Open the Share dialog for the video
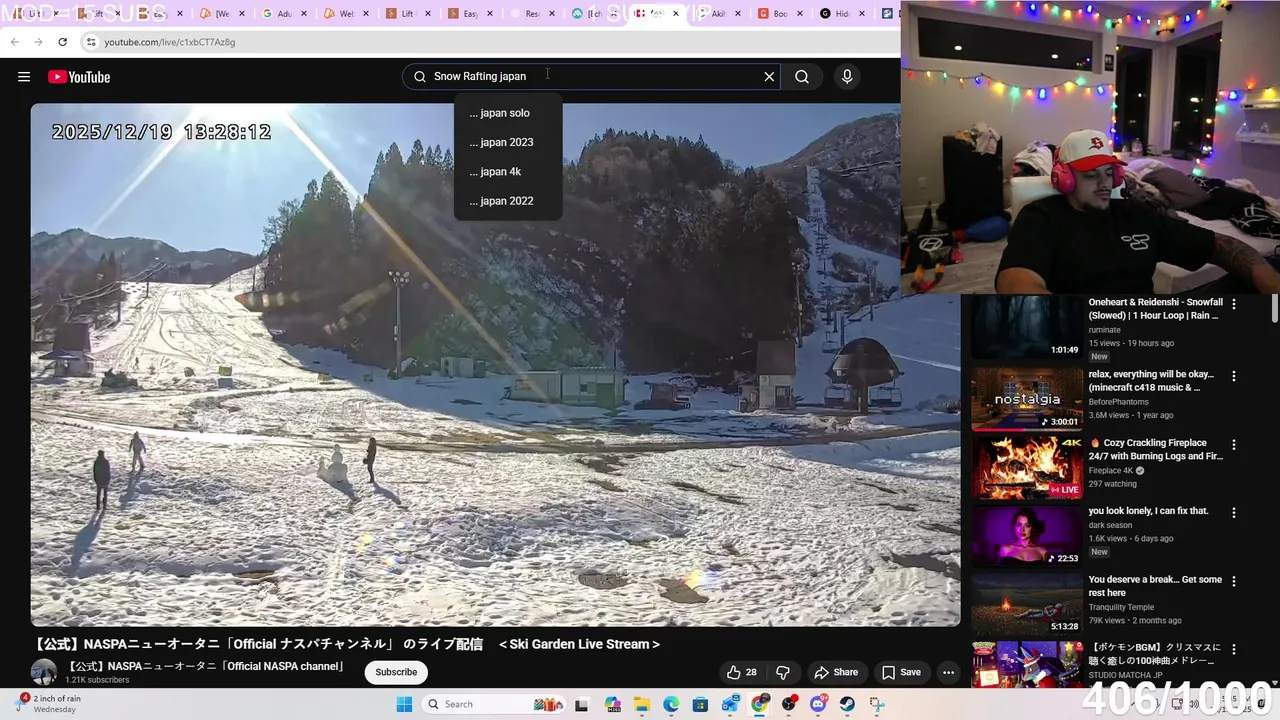This screenshot has height=720, width=1280. pyautogui.click(x=836, y=672)
